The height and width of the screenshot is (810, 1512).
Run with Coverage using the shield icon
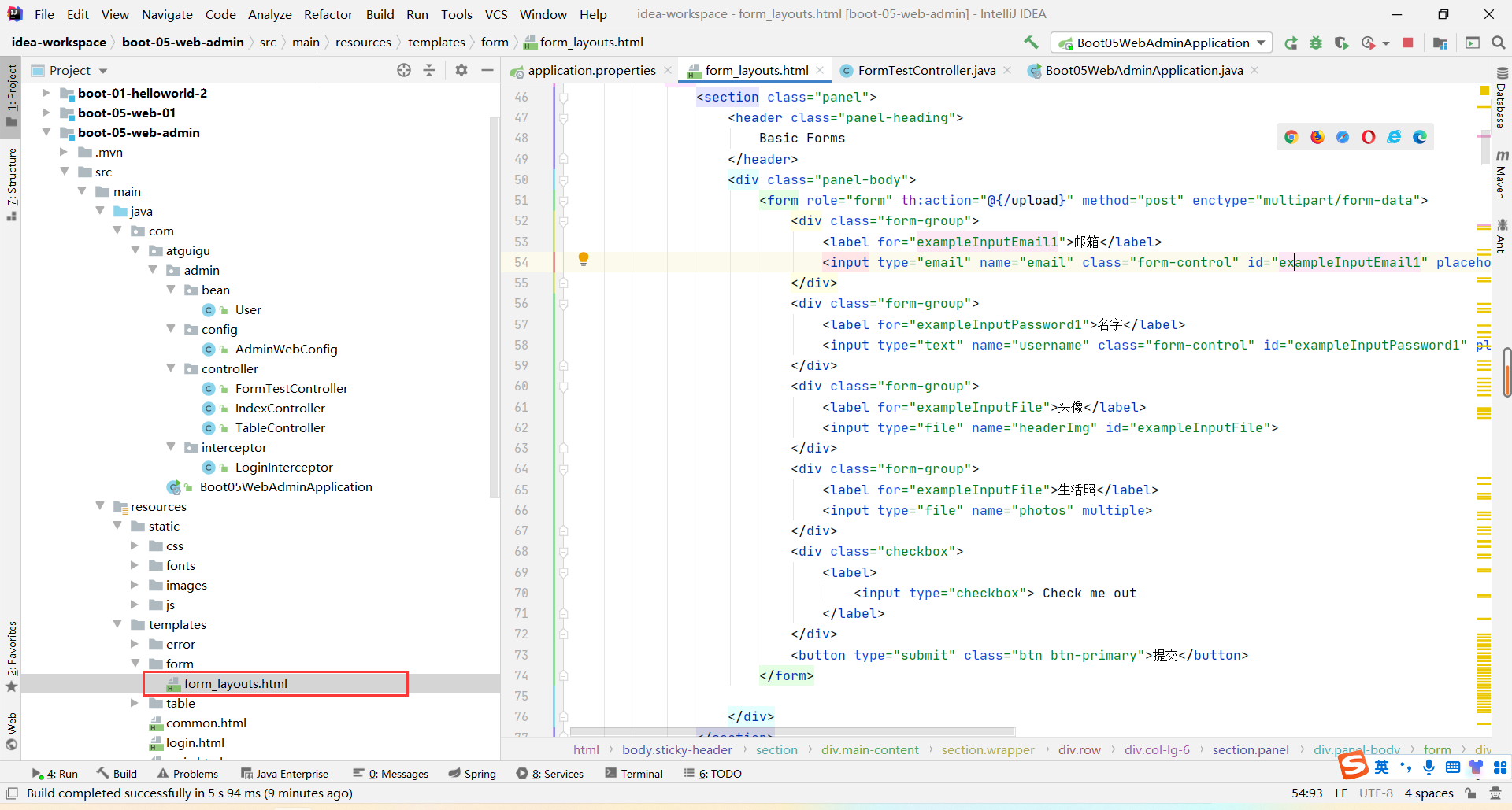1342,43
